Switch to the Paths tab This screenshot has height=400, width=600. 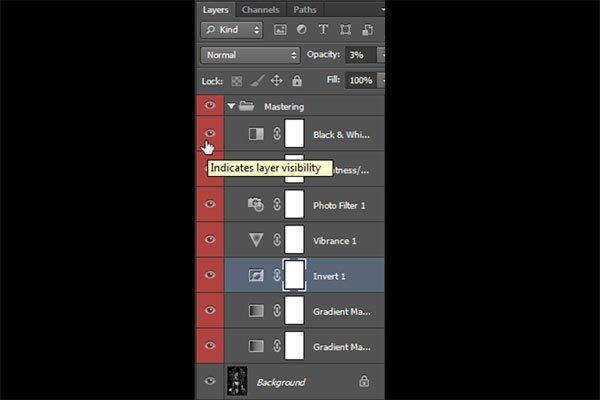[x=305, y=10]
